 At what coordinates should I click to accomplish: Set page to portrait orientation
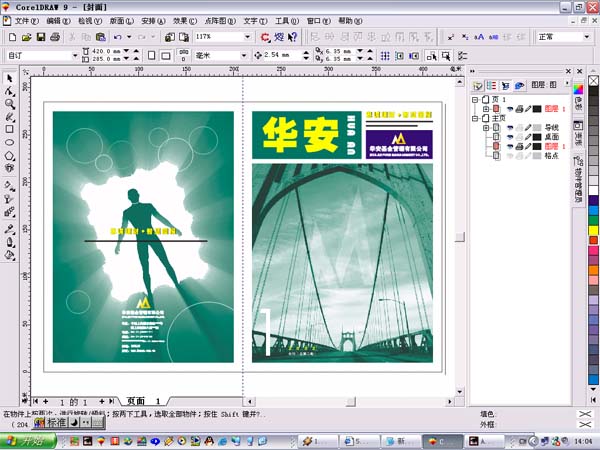152,56
